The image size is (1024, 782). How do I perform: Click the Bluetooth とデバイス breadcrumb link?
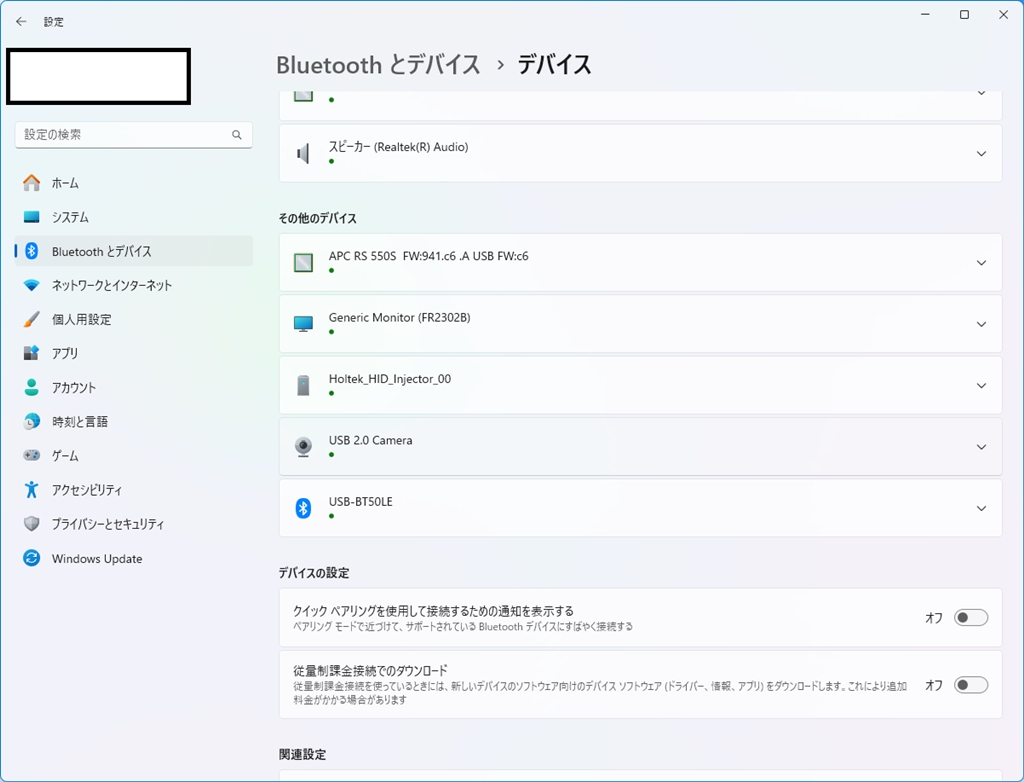[378, 65]
